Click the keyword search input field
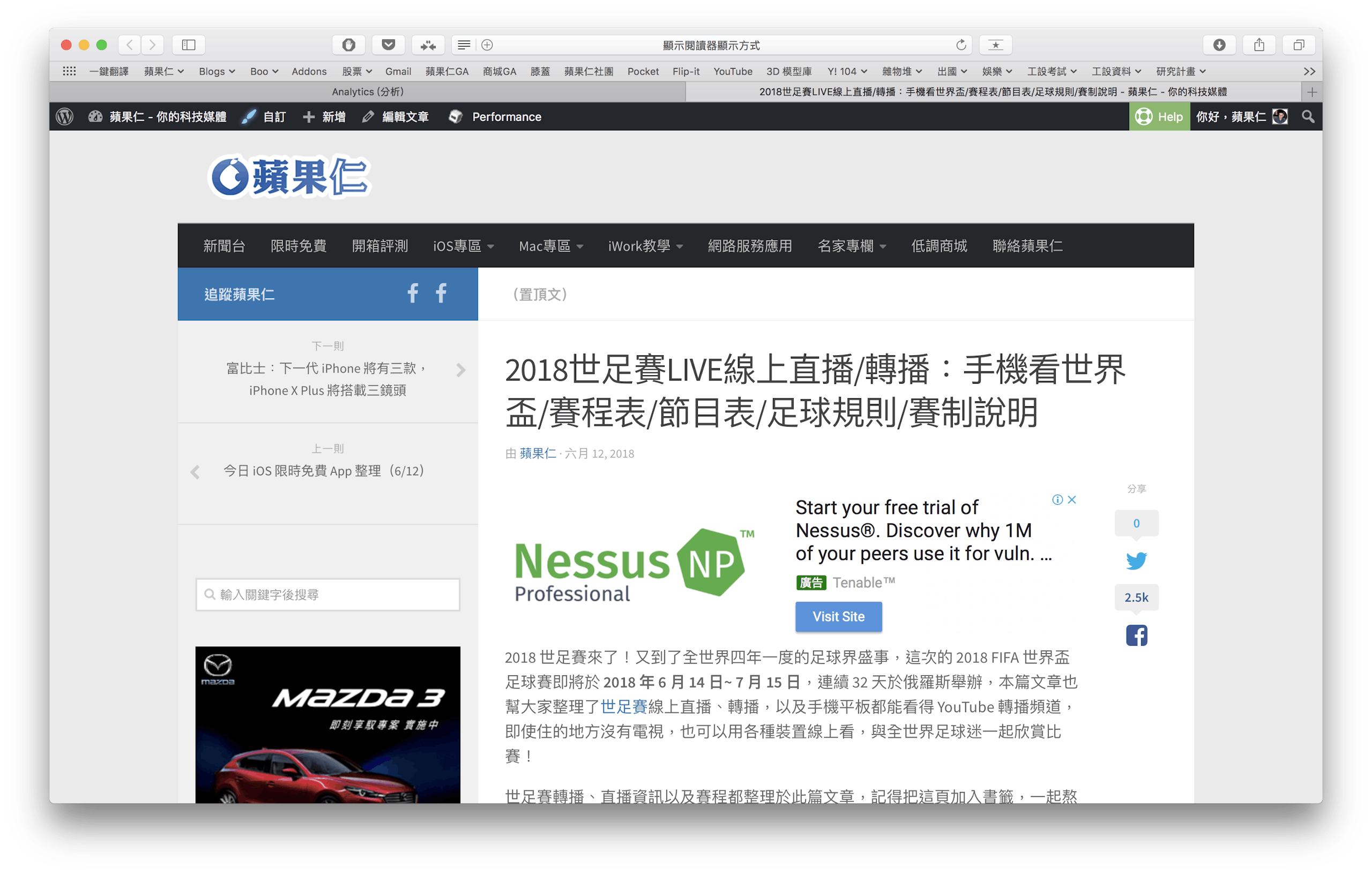This screenshot has width=1372, height=874. pyautogui.click(x=327, y=595)
